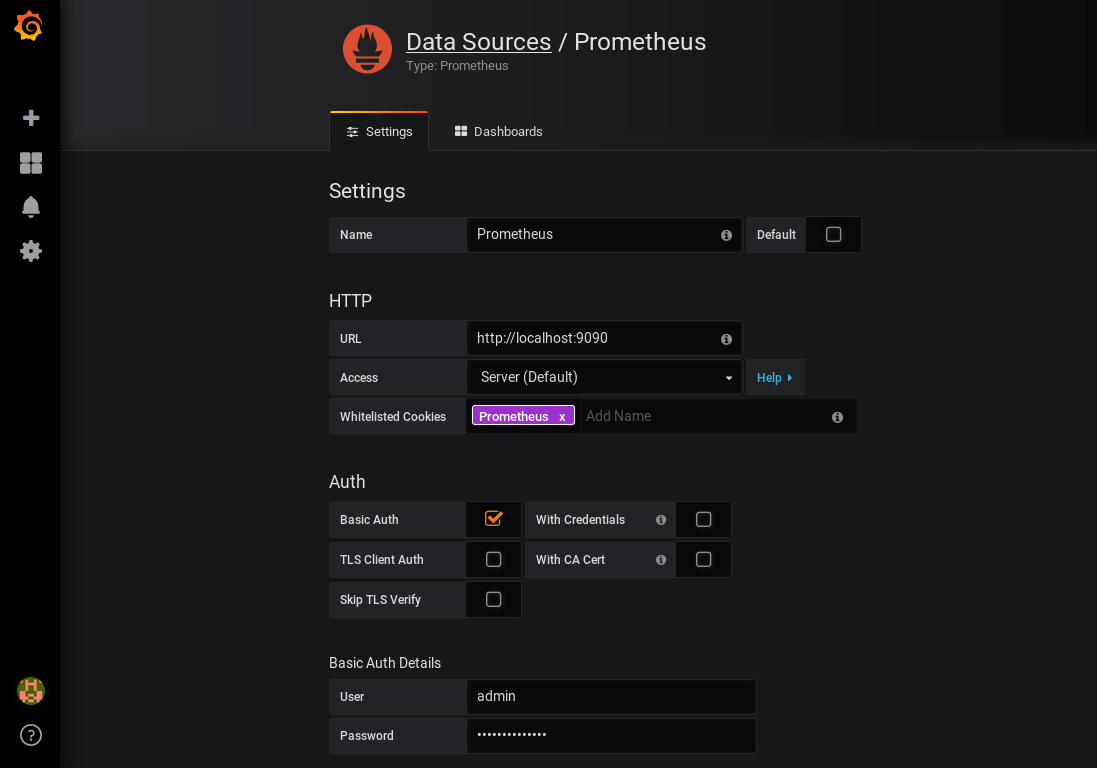Viewport: 1097px width, 768px height.
Task: Show info tooltip for Whitelisted Cookies
Action: [x=837, y=417]
